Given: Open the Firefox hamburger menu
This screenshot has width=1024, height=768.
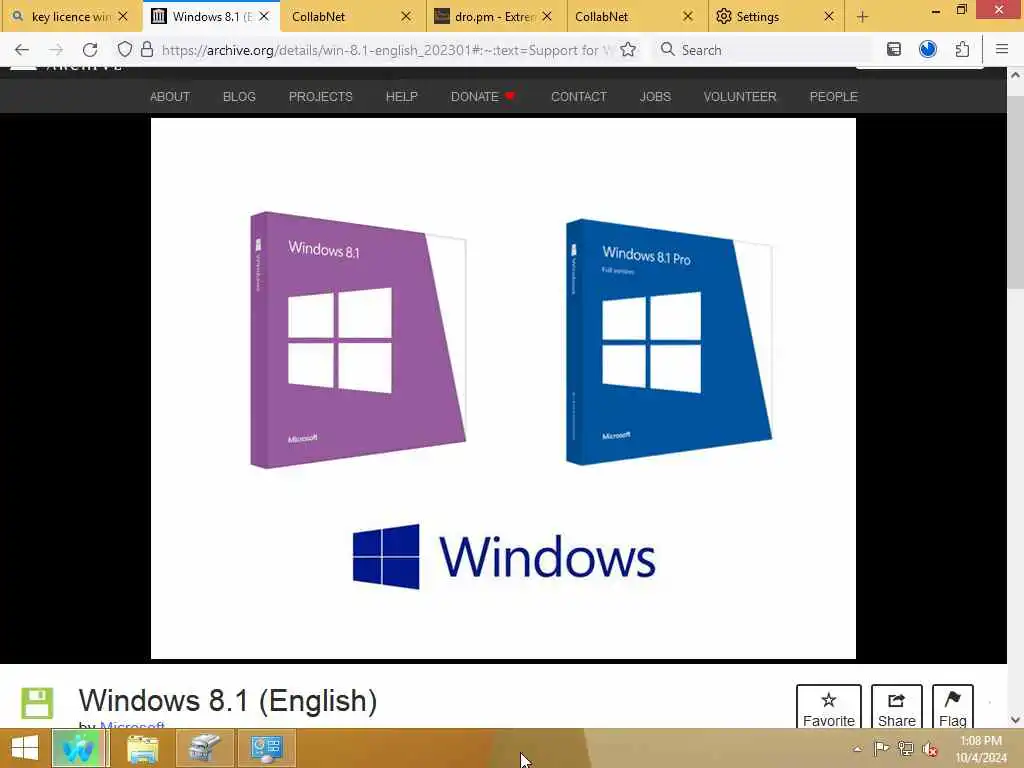Looking at the screenshot, I should (1001, 50).
